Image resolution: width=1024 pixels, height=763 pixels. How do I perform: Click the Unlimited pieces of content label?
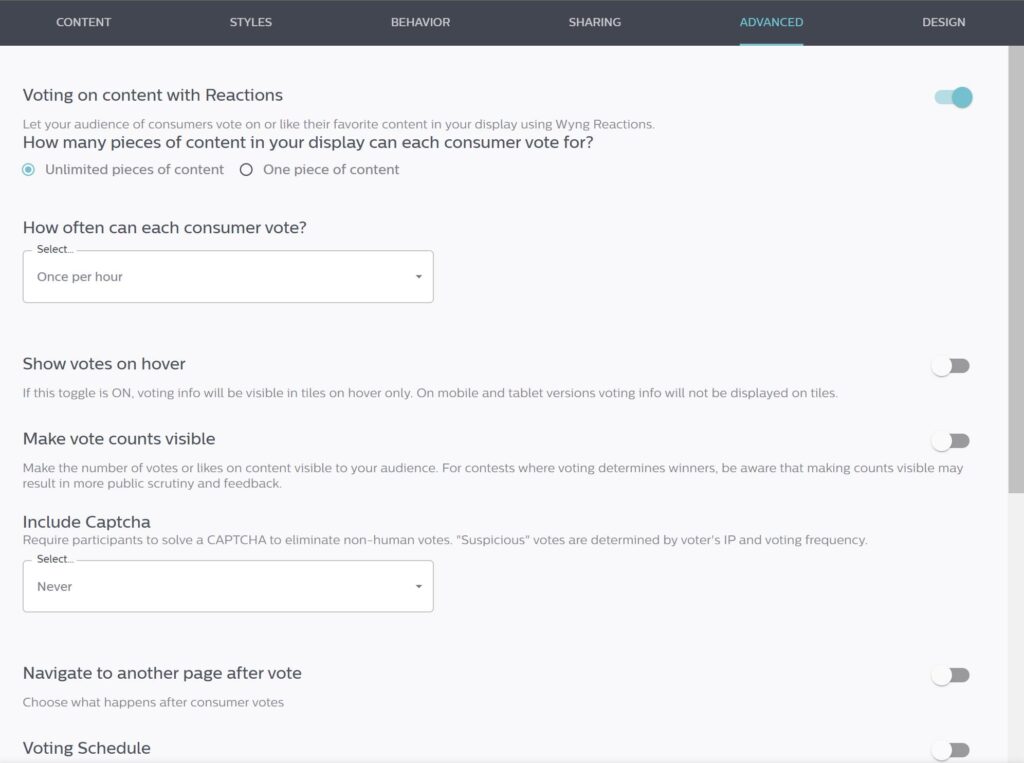pos(135,170)
